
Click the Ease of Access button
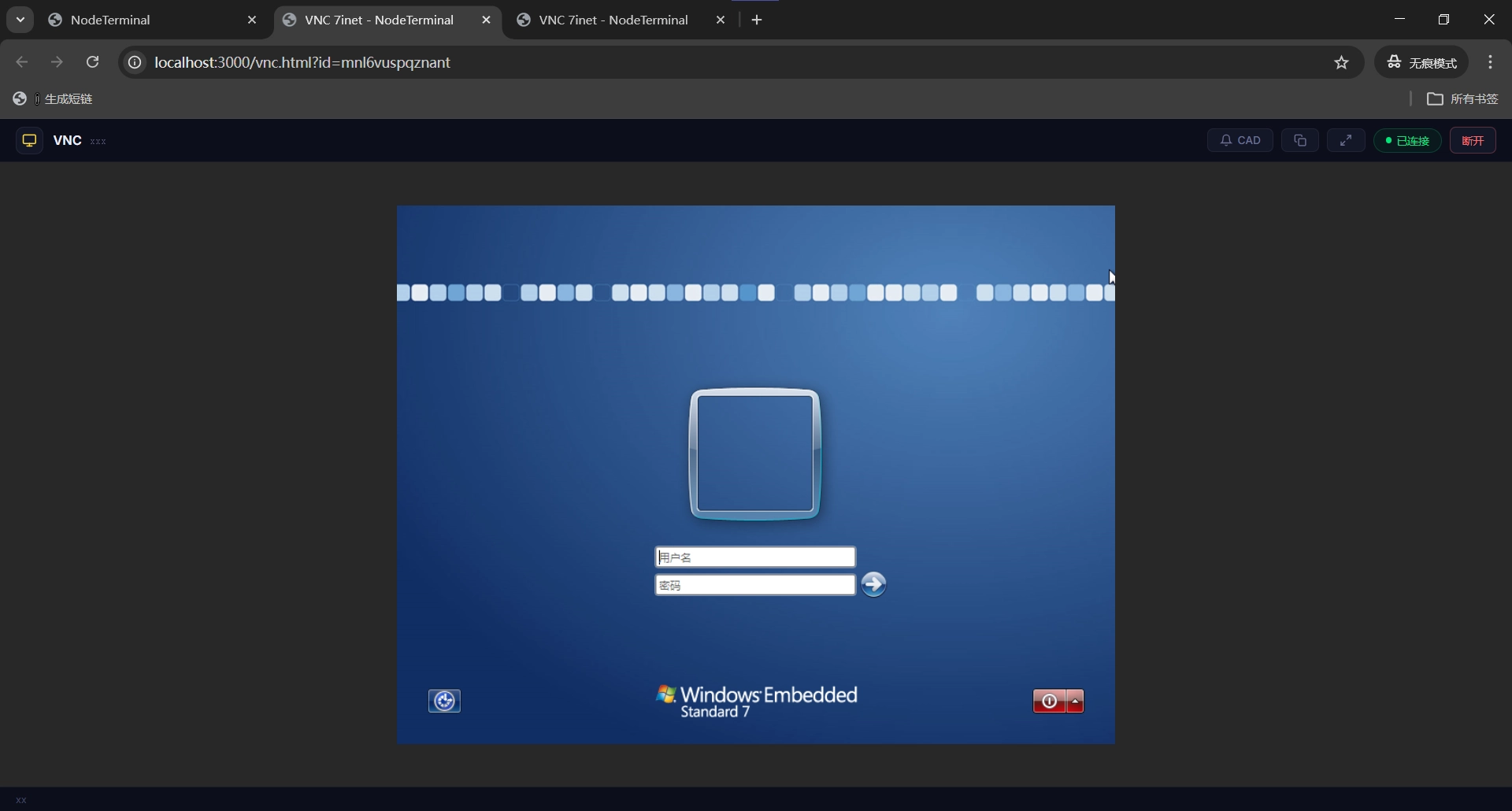point(444,701)
